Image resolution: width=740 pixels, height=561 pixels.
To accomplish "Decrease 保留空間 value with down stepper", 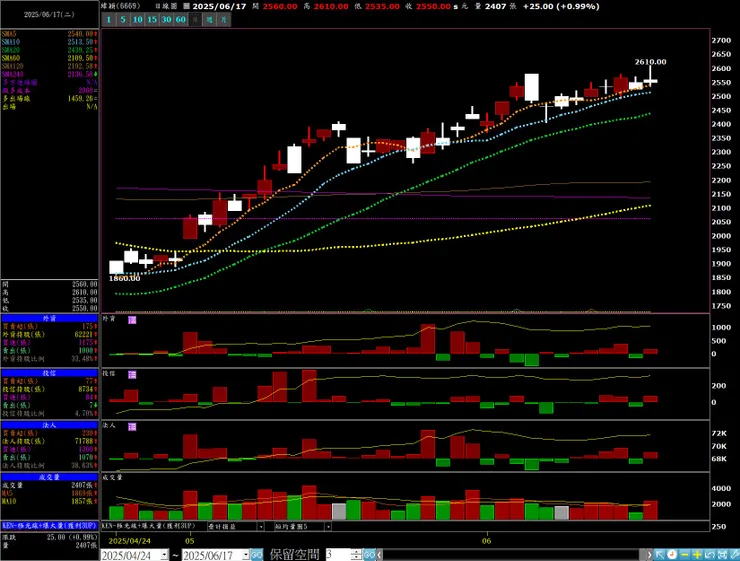I will tap(357, 558).
